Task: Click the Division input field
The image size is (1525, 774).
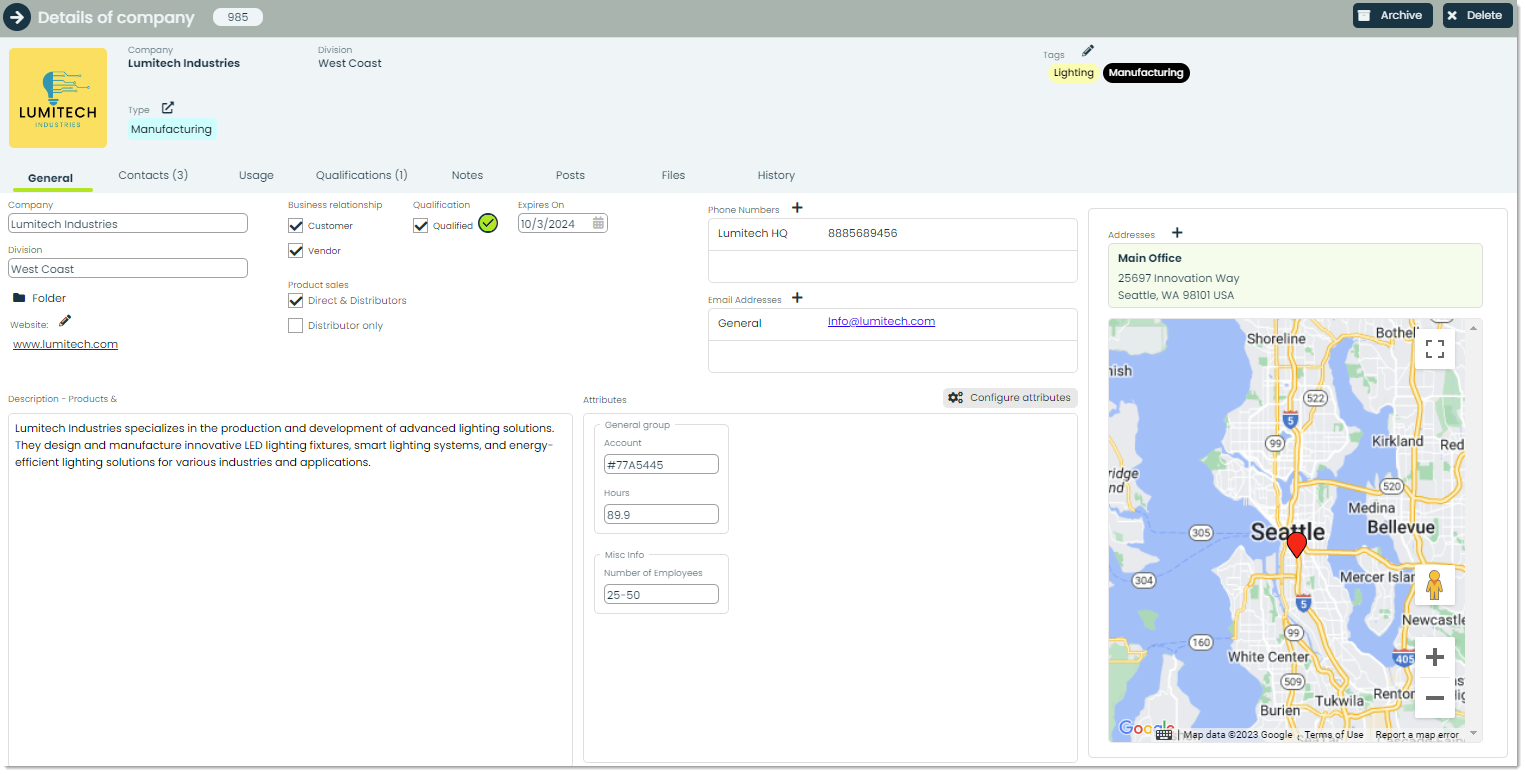Action: pos(128,269)
